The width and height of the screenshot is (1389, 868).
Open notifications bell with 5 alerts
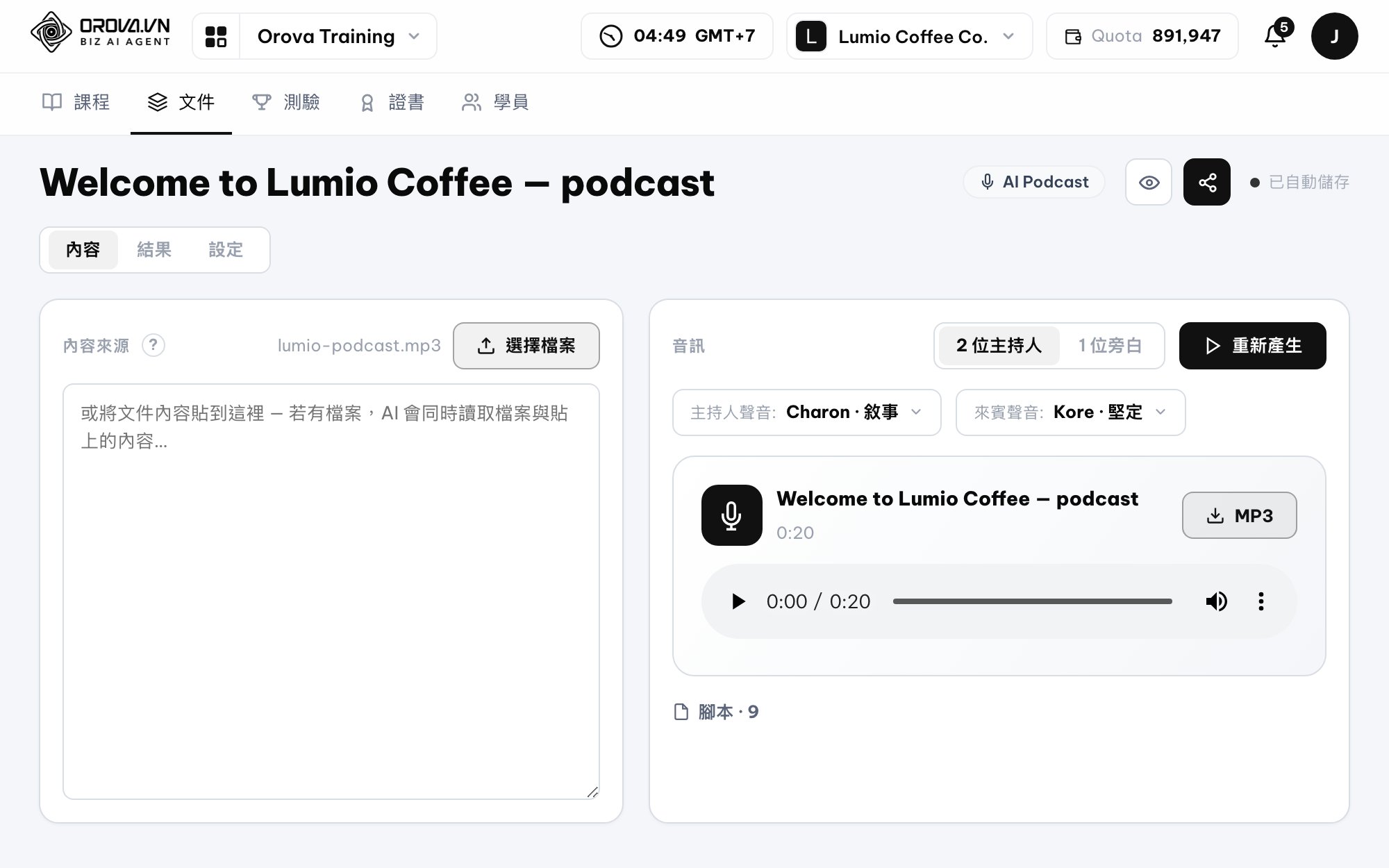(1276, 35)
